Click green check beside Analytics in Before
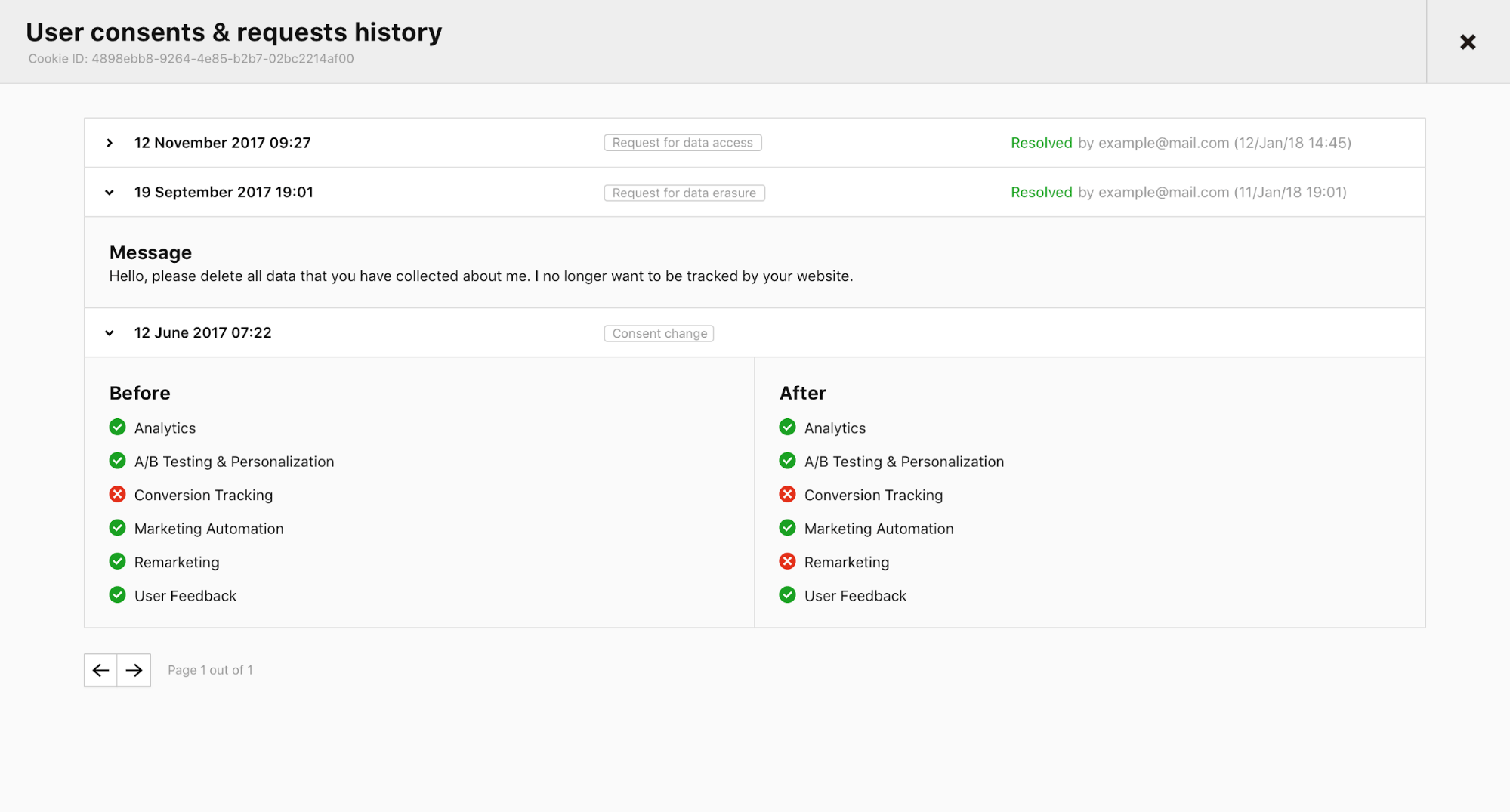Image resolution: width=1510 pixels, height=812 pixels. tap(117, 428)
